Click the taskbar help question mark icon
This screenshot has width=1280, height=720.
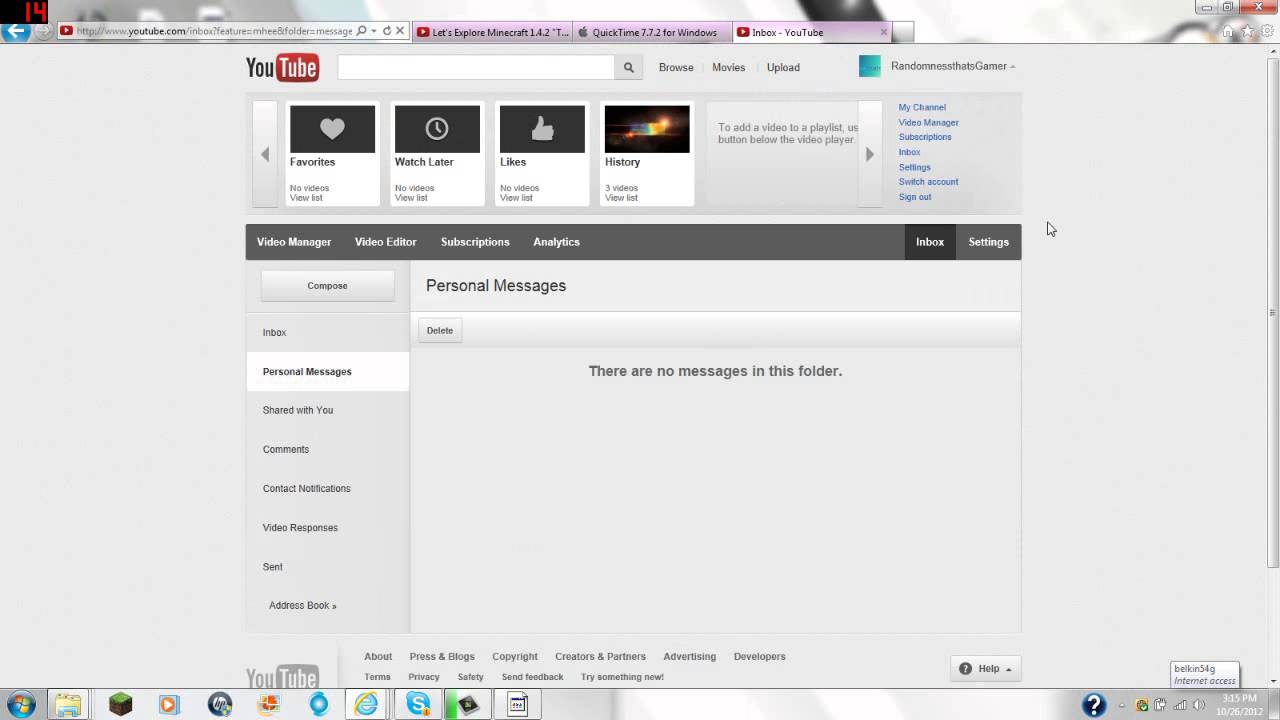click(x=1094, y=705)
